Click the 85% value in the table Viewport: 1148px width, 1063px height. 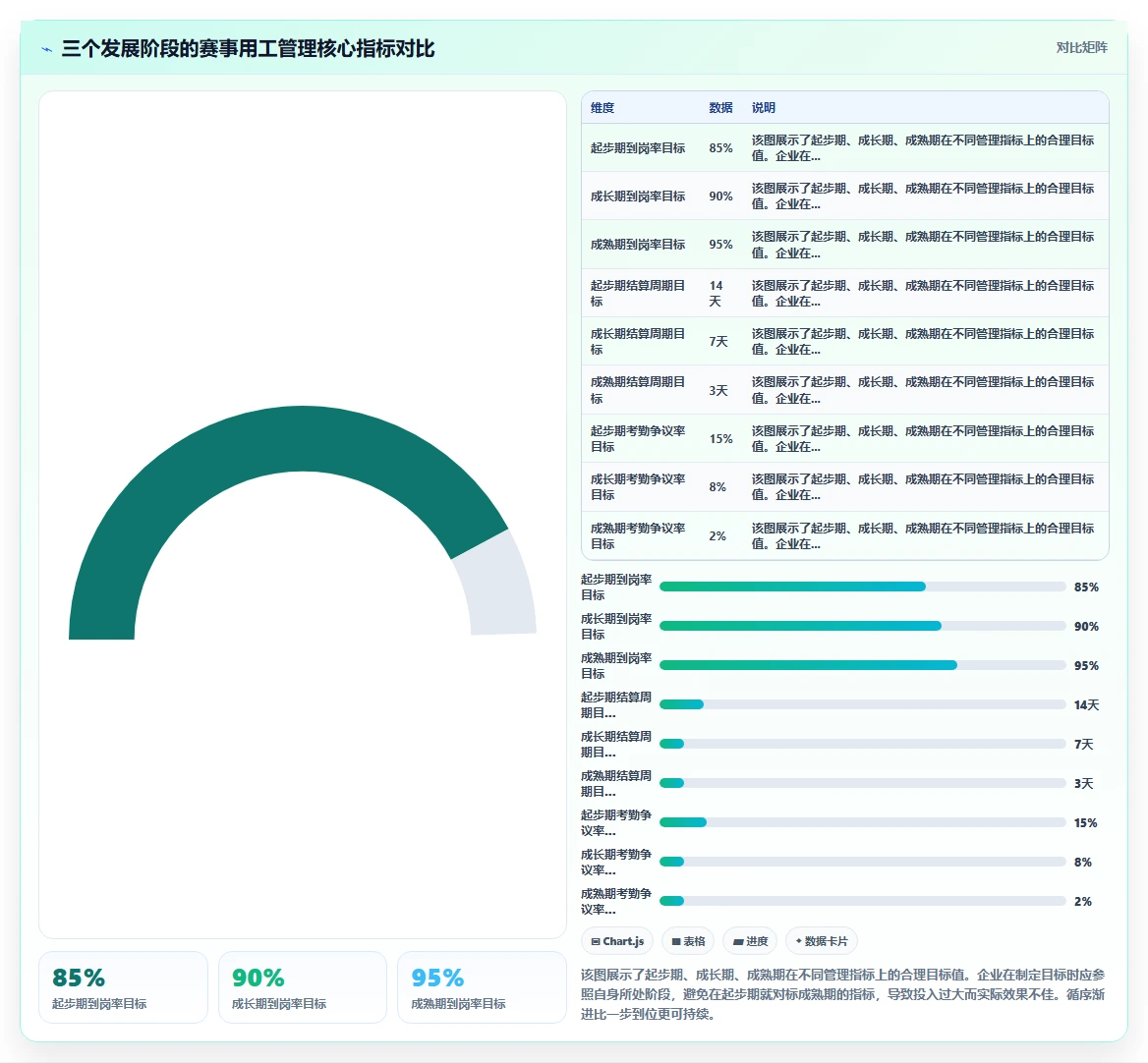pyautogui.click(x=720, y=147)
